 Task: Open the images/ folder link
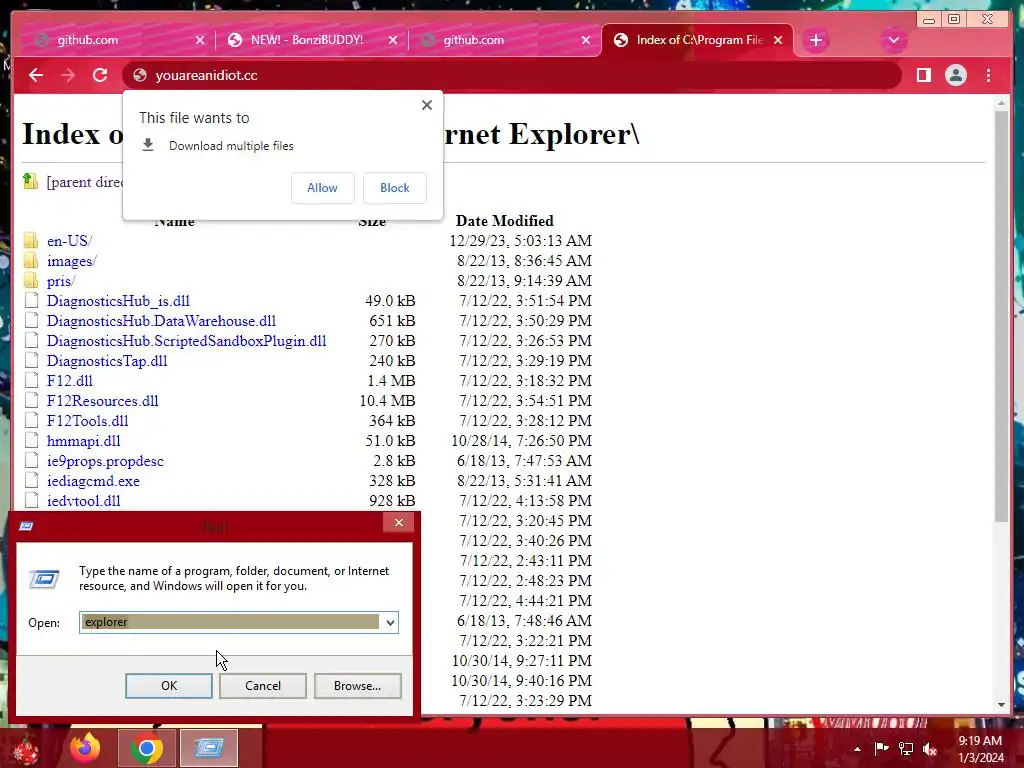pos(71,261)
